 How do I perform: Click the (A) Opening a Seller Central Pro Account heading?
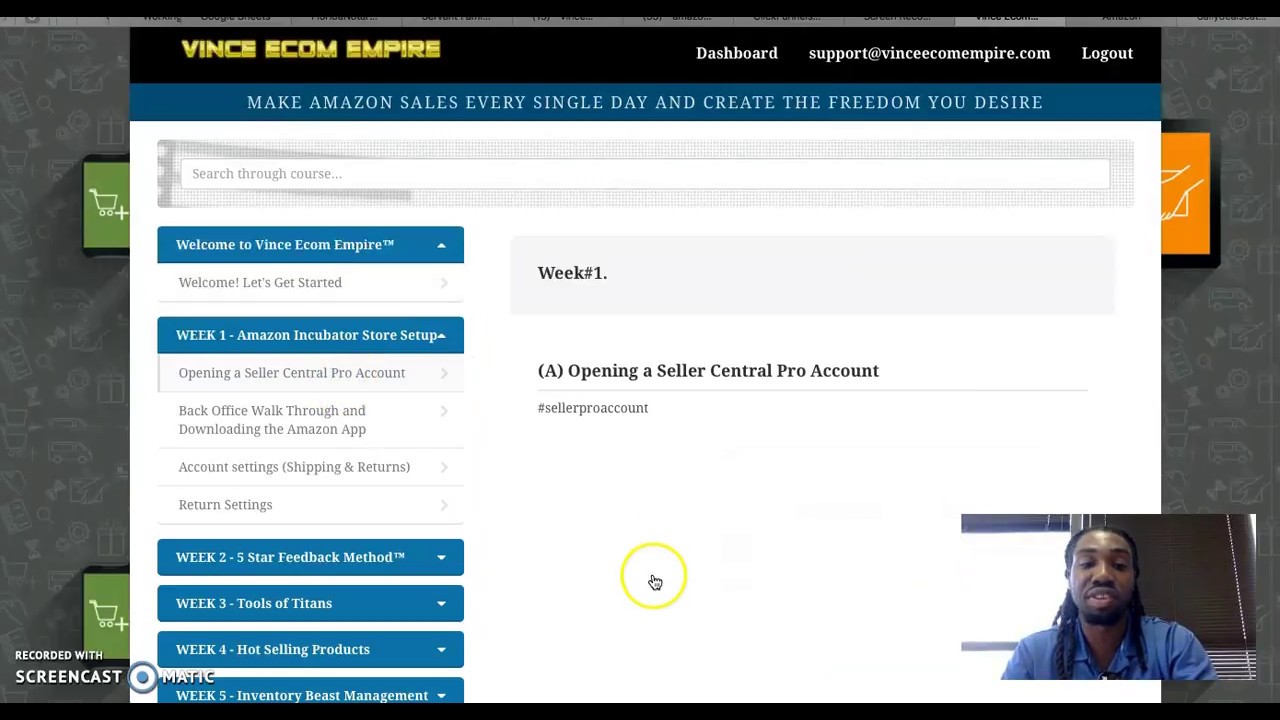[708, 371]
